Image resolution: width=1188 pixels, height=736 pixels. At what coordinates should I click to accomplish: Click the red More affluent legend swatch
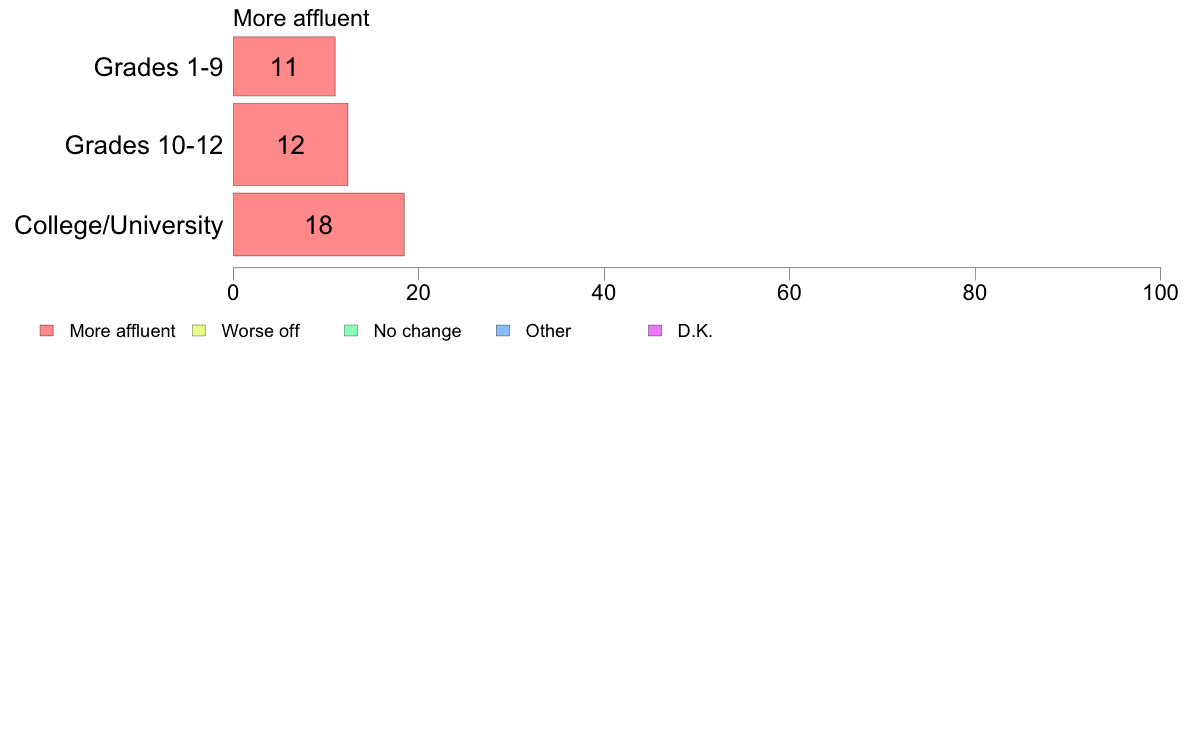pos(47,330)
